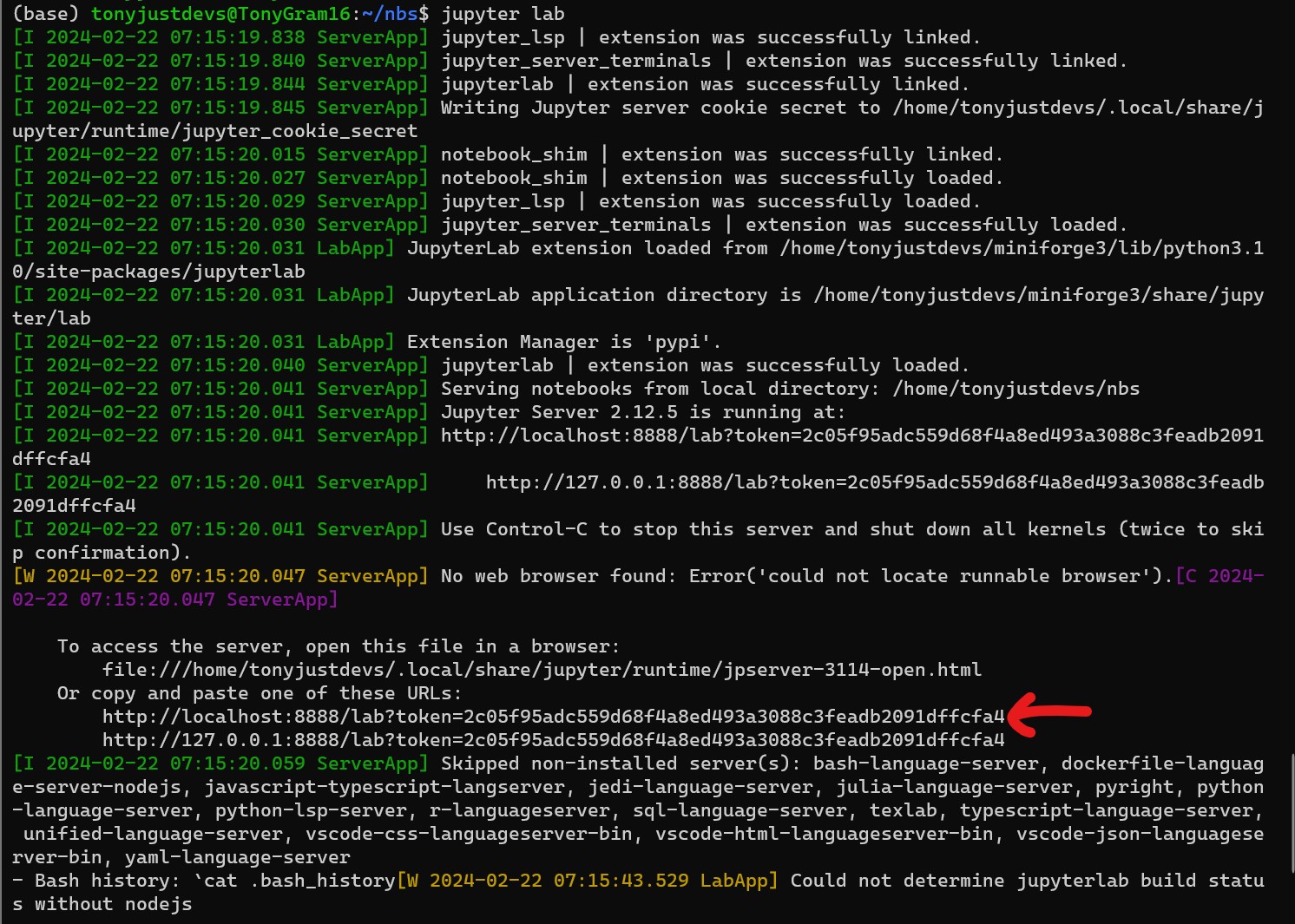The height and width of the screenshot is (924, 1295).
Task: Click the '(base)' environment indicator
Action: tap(46, 14)
